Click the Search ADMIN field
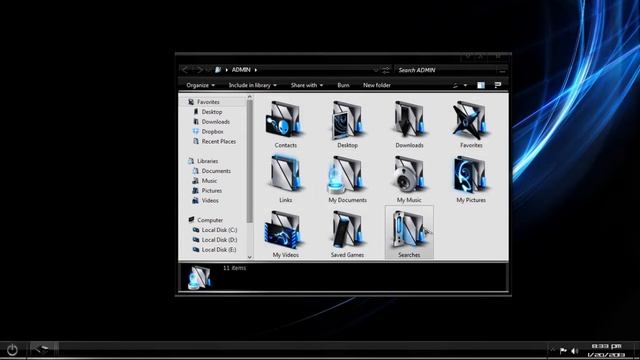Screen dimensions: 640x360 pyautogui.click(x=451, y=70)
